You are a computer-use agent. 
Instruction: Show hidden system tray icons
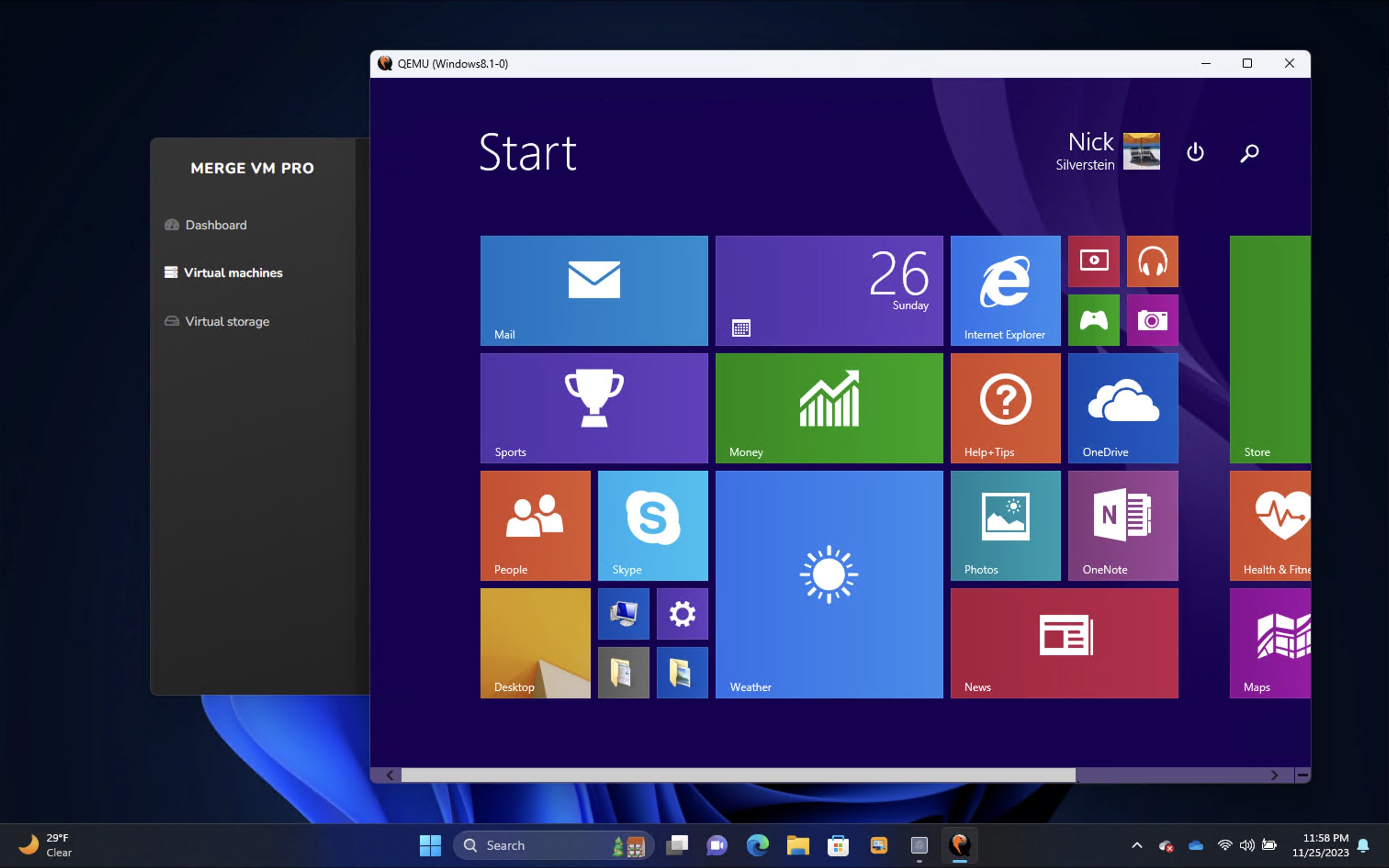pyautogui.click(x=1136, y=845)
